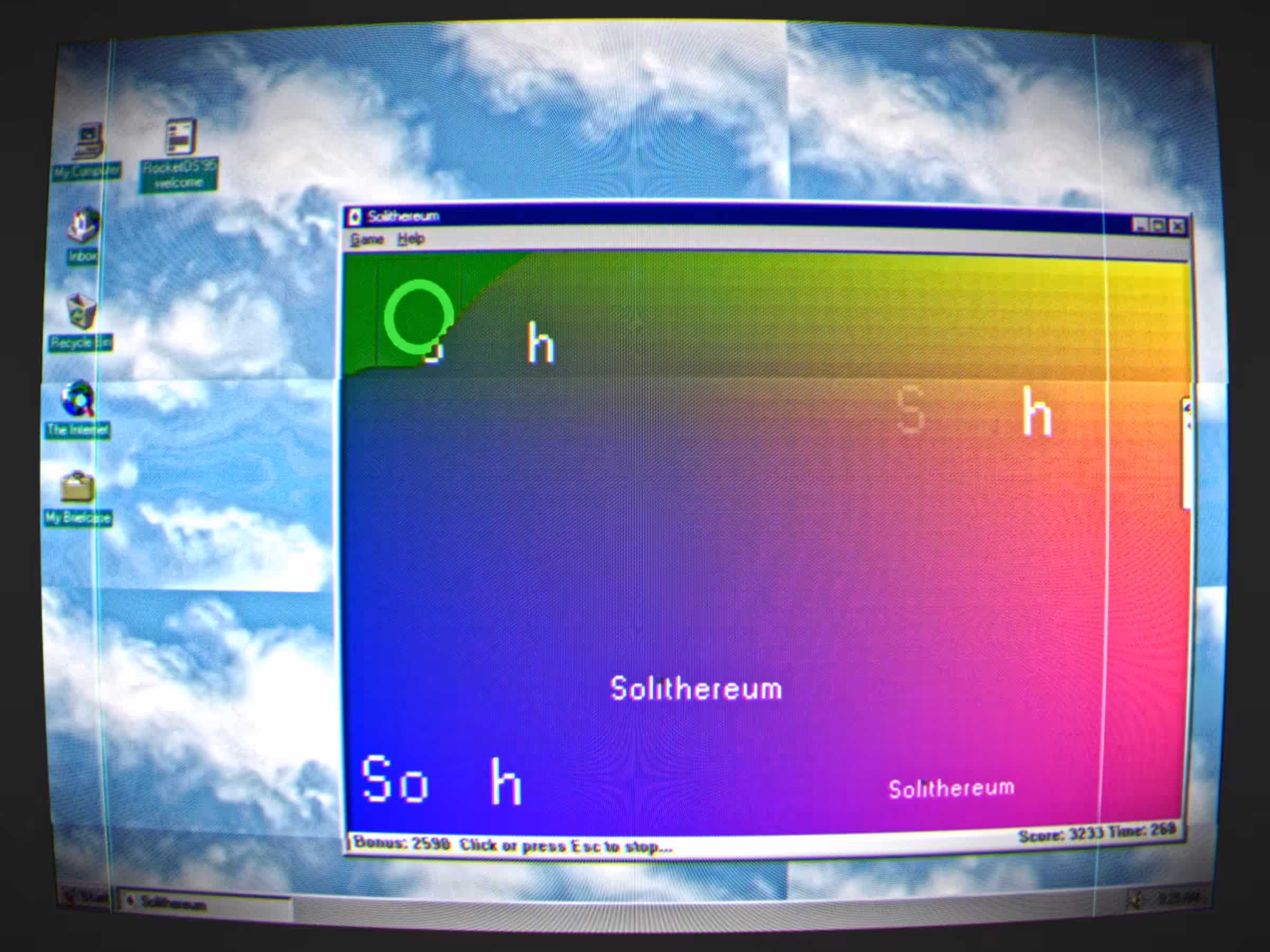Click the Bonus: 2590 status text

402,843
